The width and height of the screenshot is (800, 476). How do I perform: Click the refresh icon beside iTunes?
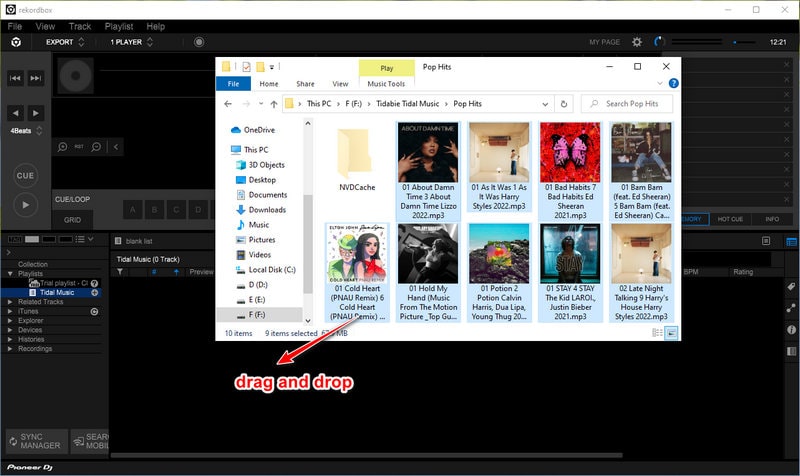(x=94, y=312)
